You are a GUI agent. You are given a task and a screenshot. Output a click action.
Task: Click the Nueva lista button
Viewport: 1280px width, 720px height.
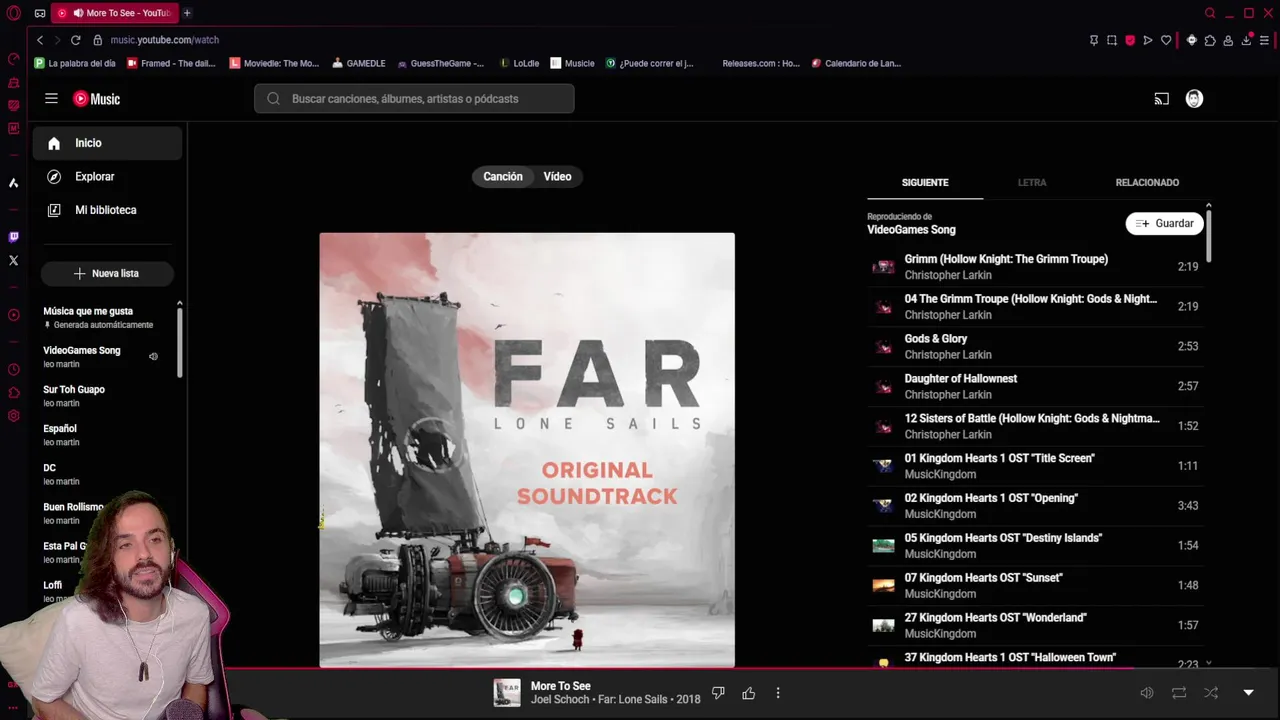(x=107, y=274)
